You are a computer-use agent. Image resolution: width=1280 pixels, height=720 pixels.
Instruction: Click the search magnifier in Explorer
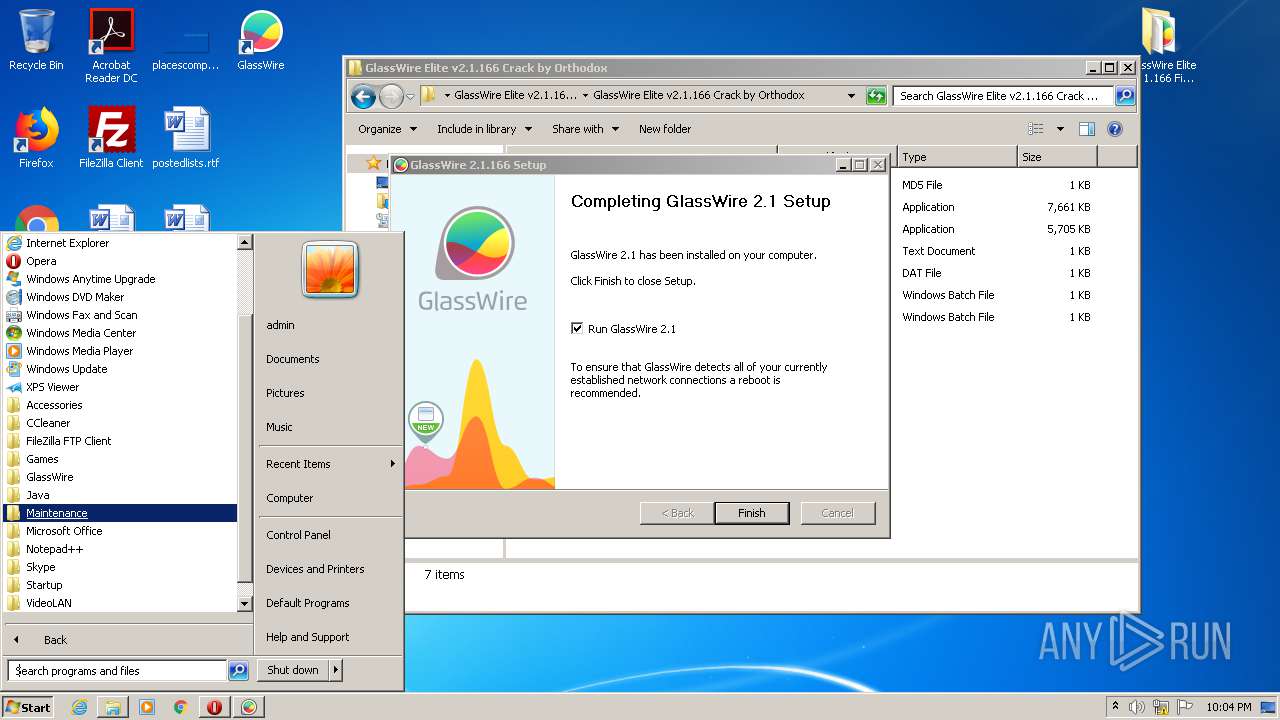click(x=1125, y=96)
